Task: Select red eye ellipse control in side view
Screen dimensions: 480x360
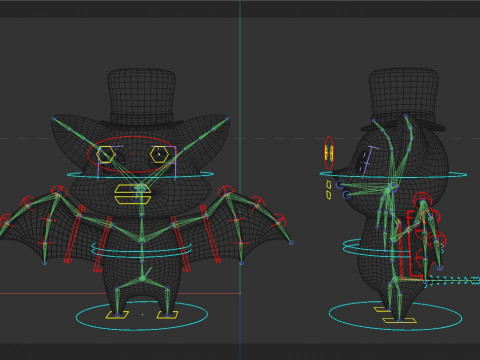Action: [x=329, y=153]
